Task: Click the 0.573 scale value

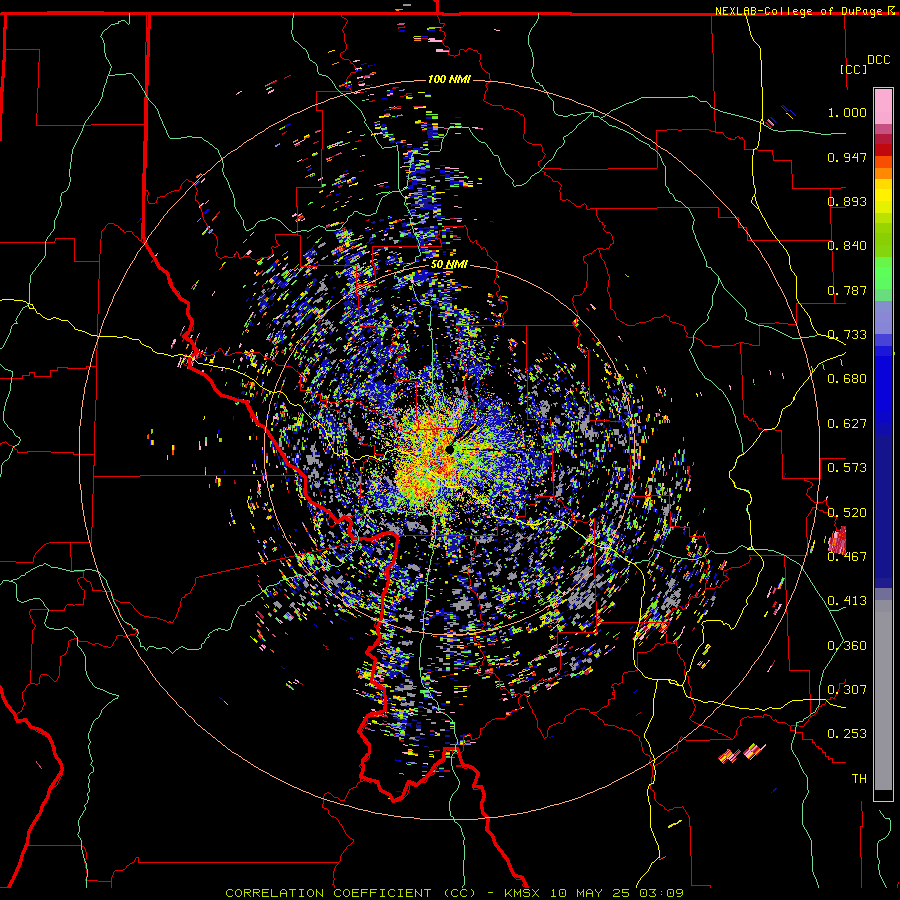Action: [847, 468]
